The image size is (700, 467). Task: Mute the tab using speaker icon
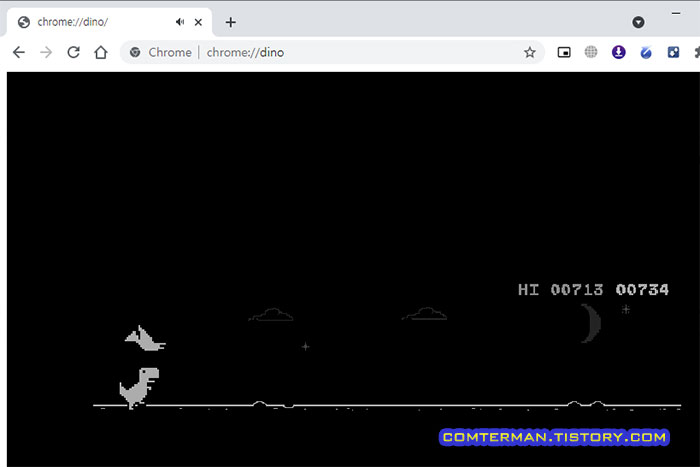180,22
